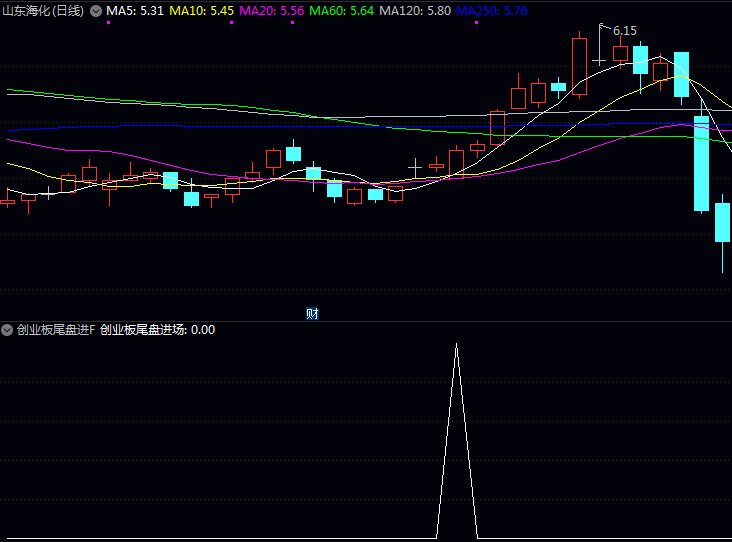Click the 6.15 high price annotation
The image size is (732, 542).
point(624,31)
